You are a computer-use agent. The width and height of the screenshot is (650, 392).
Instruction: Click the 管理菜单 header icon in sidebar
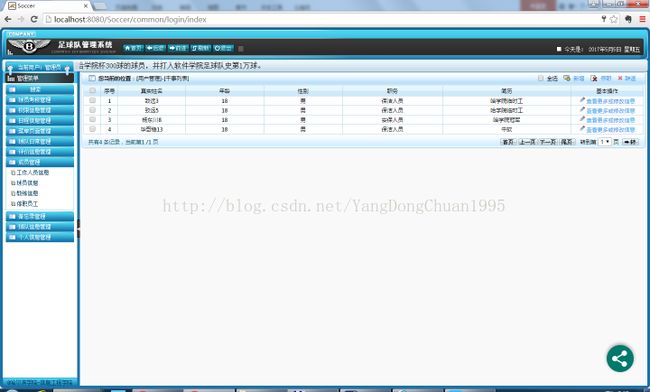point(11,78)
